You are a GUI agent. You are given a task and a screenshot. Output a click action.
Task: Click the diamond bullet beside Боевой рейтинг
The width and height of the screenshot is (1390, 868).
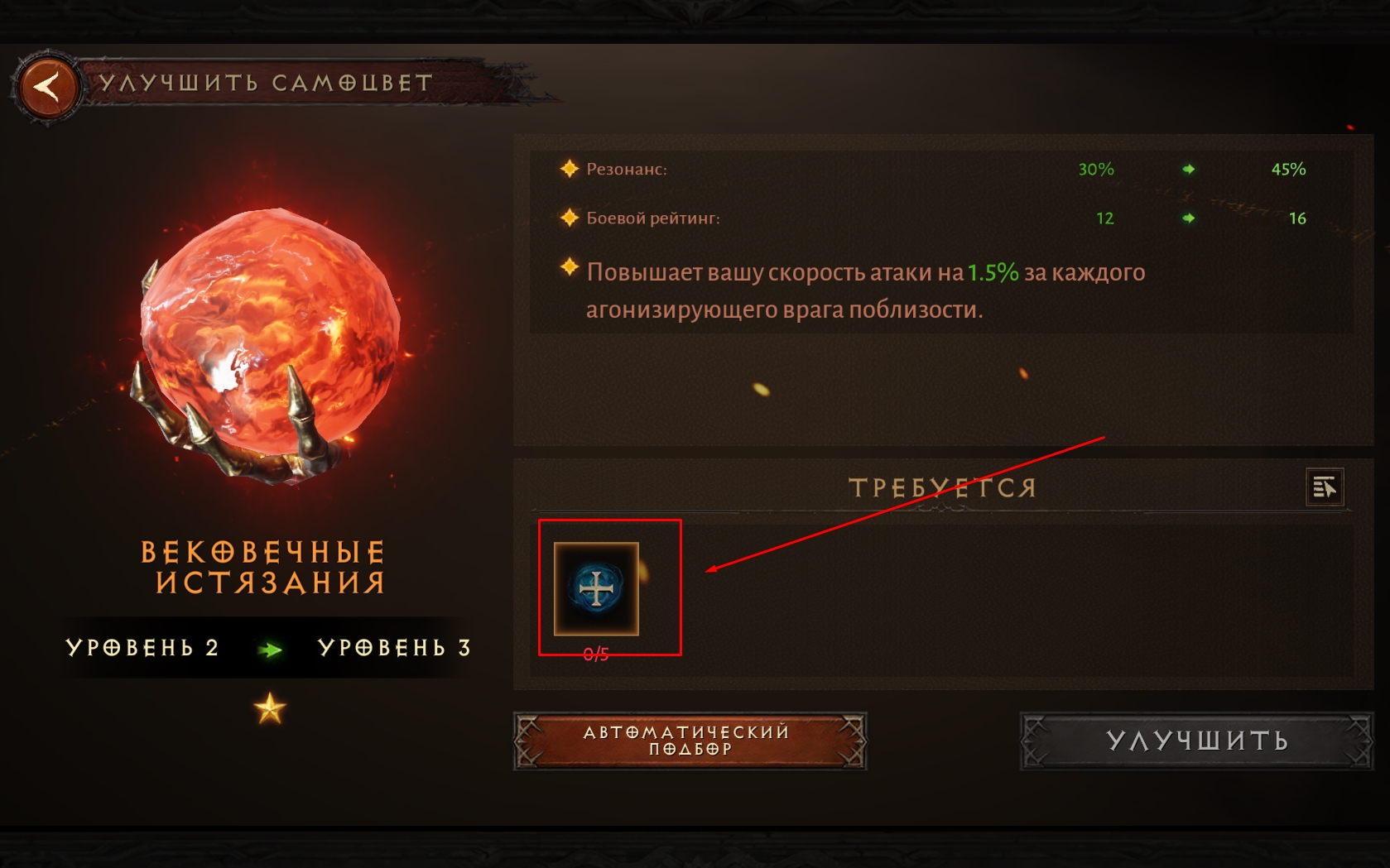(569, 218)
